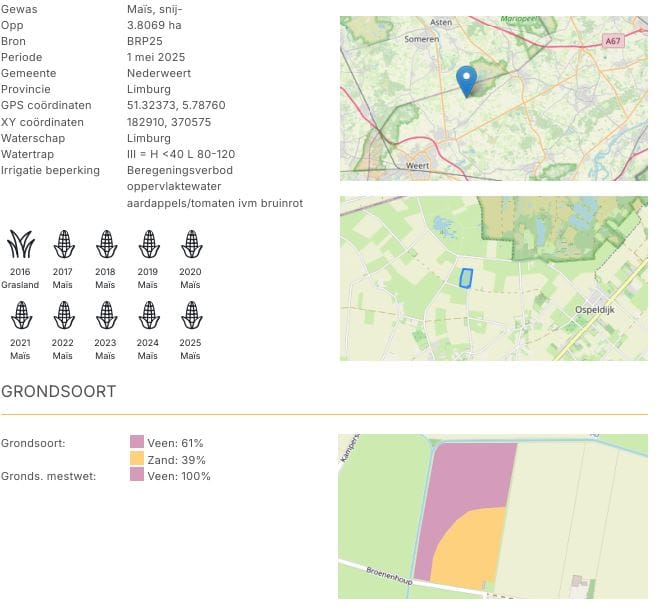Click the 2025 Maïs corn icon
Image resolution: width=659 pixels, height=610 pixels.
coord(191,316)
